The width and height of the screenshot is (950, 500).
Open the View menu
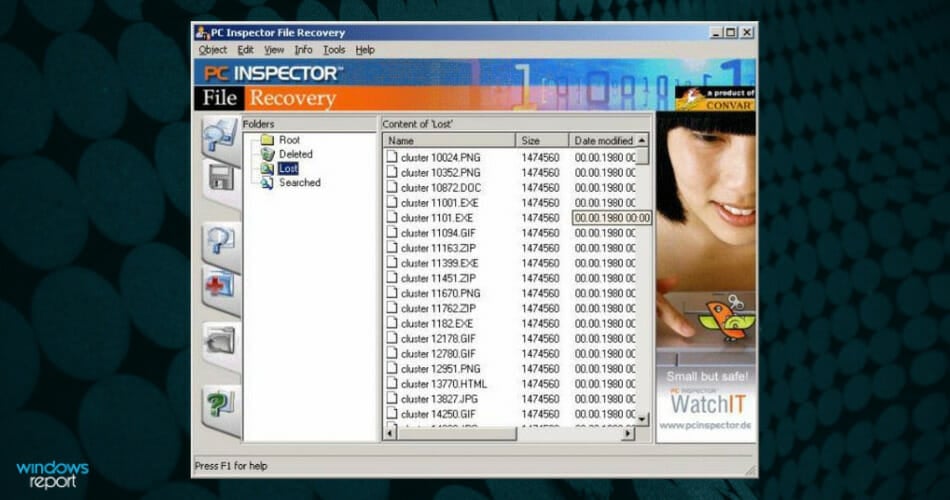pyautogui.click(x=274, y=50)
